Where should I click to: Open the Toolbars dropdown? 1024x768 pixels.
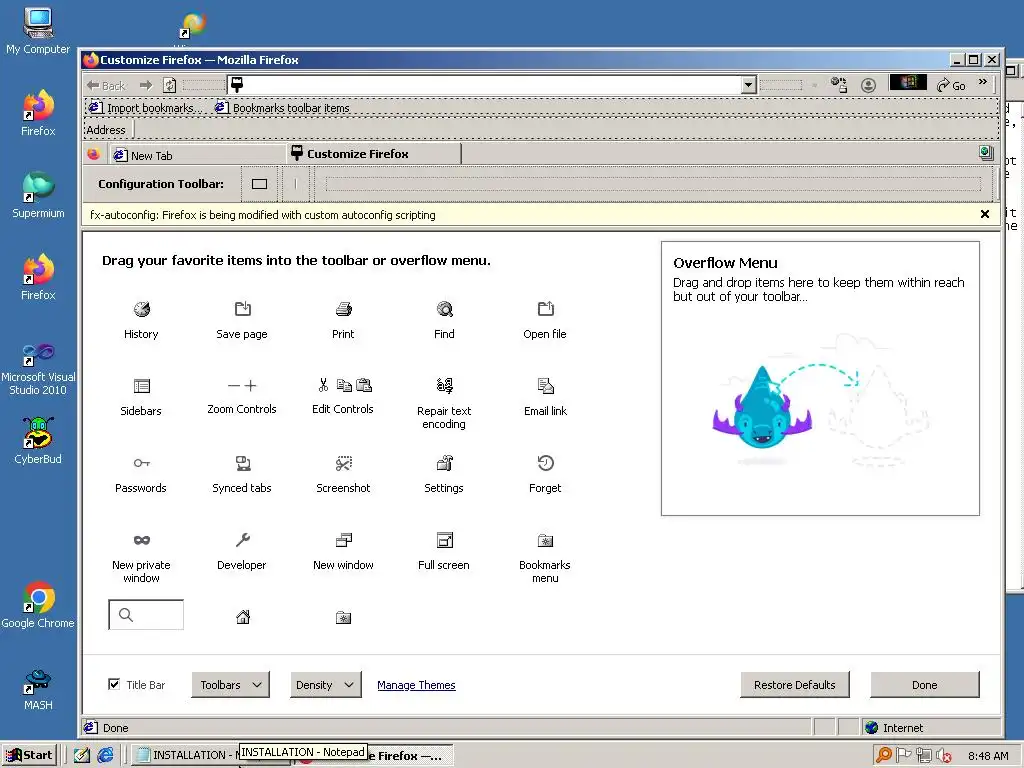point(231,684)
